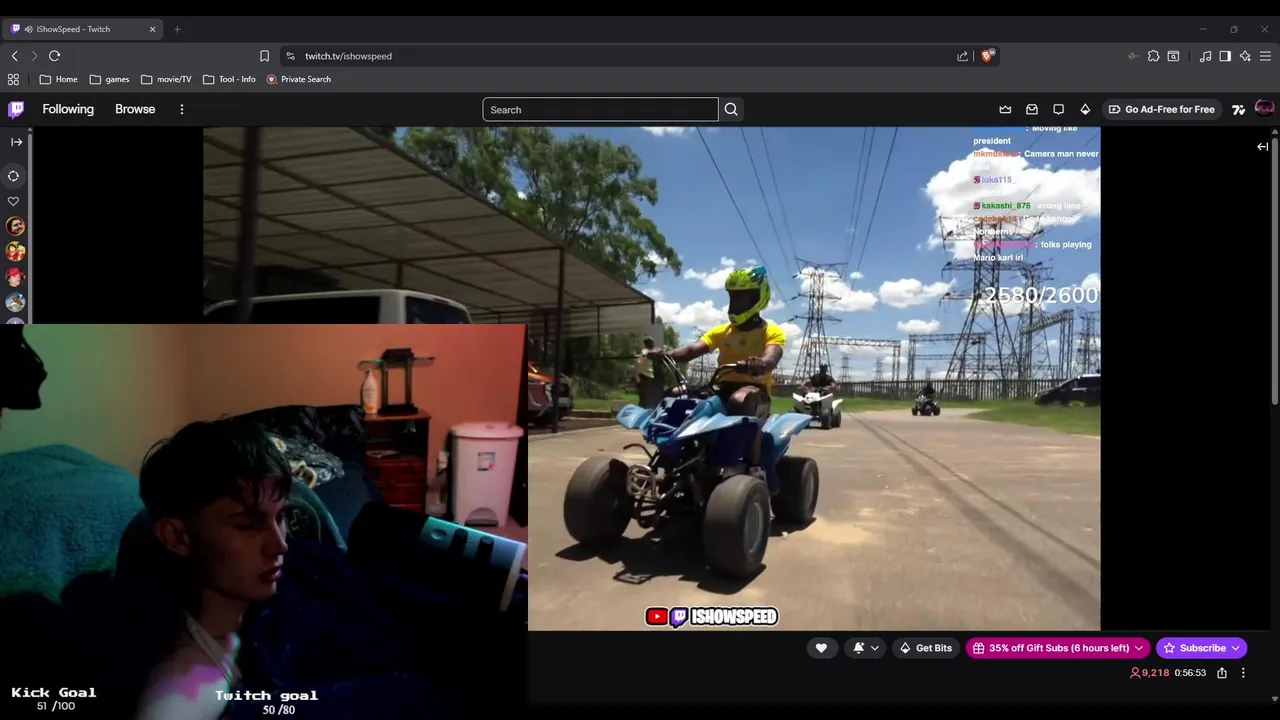
Task: Open Private Search bookmark
Action: [x=298, y=79]
